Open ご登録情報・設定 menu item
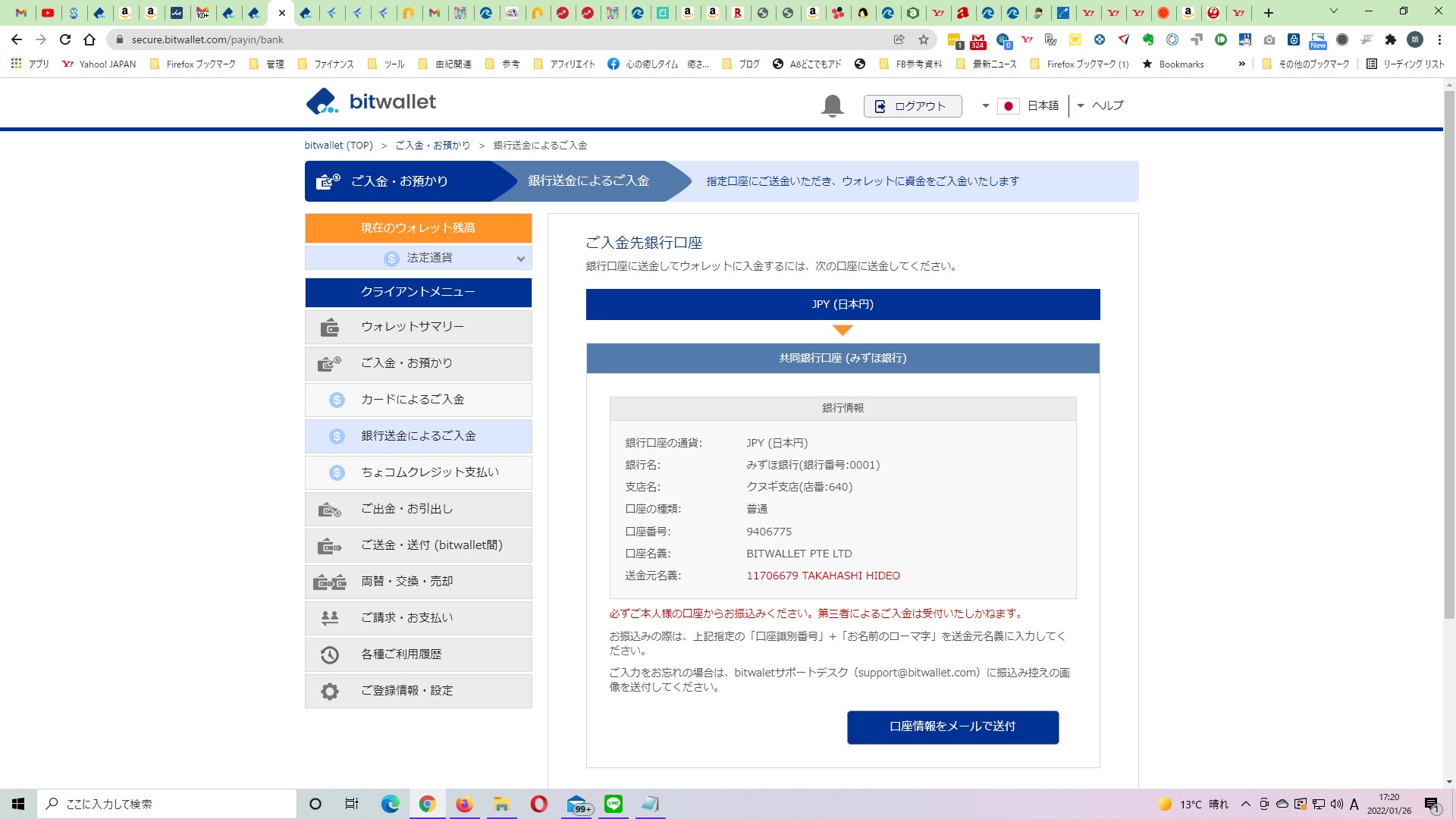Screen dimensions: 1456x819 pyautogui.click(x=419, y=691)
